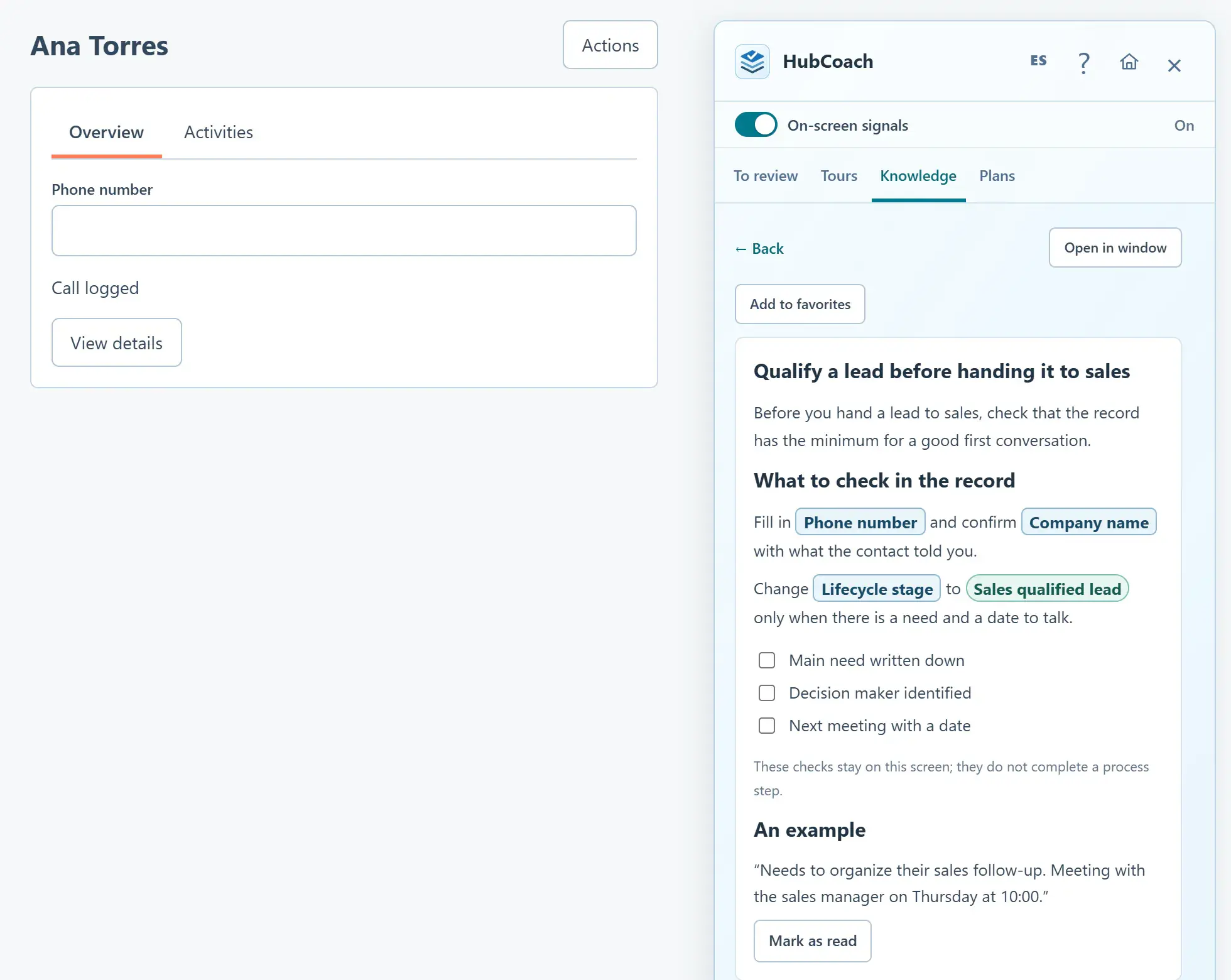Screen dimensions: 1231x980
Task: Toggle the On-screen signals switch
Action: point(756,125)
